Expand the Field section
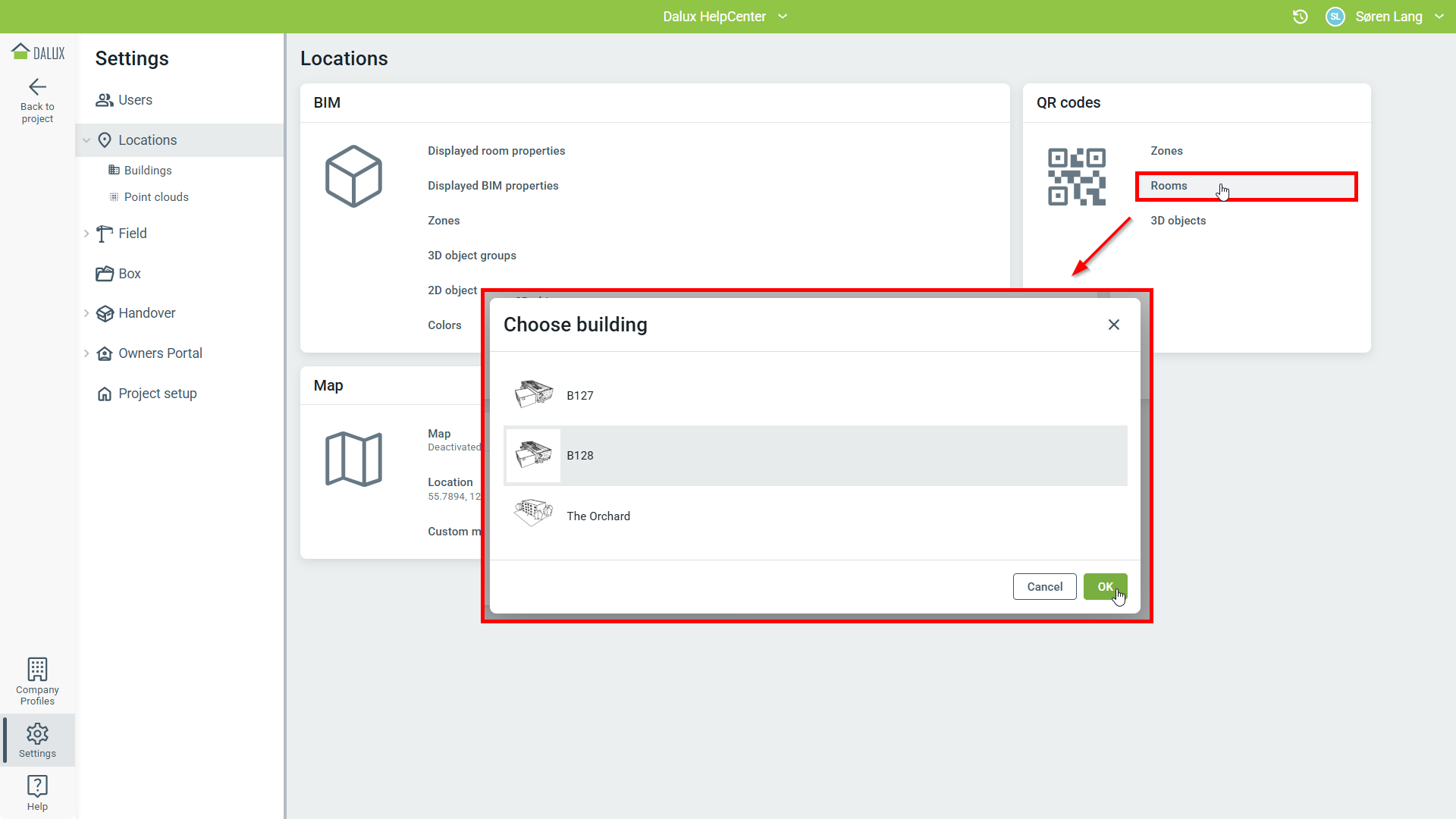This screenshot has height=819, width=1456. coord(86,234)
